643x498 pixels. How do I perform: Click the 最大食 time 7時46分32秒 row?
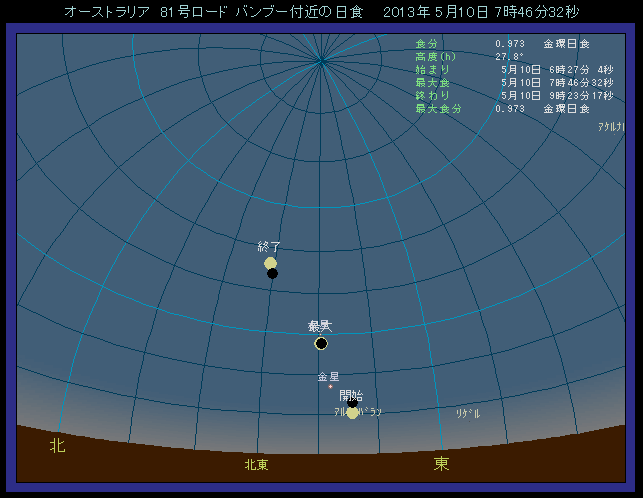[556, 82]
